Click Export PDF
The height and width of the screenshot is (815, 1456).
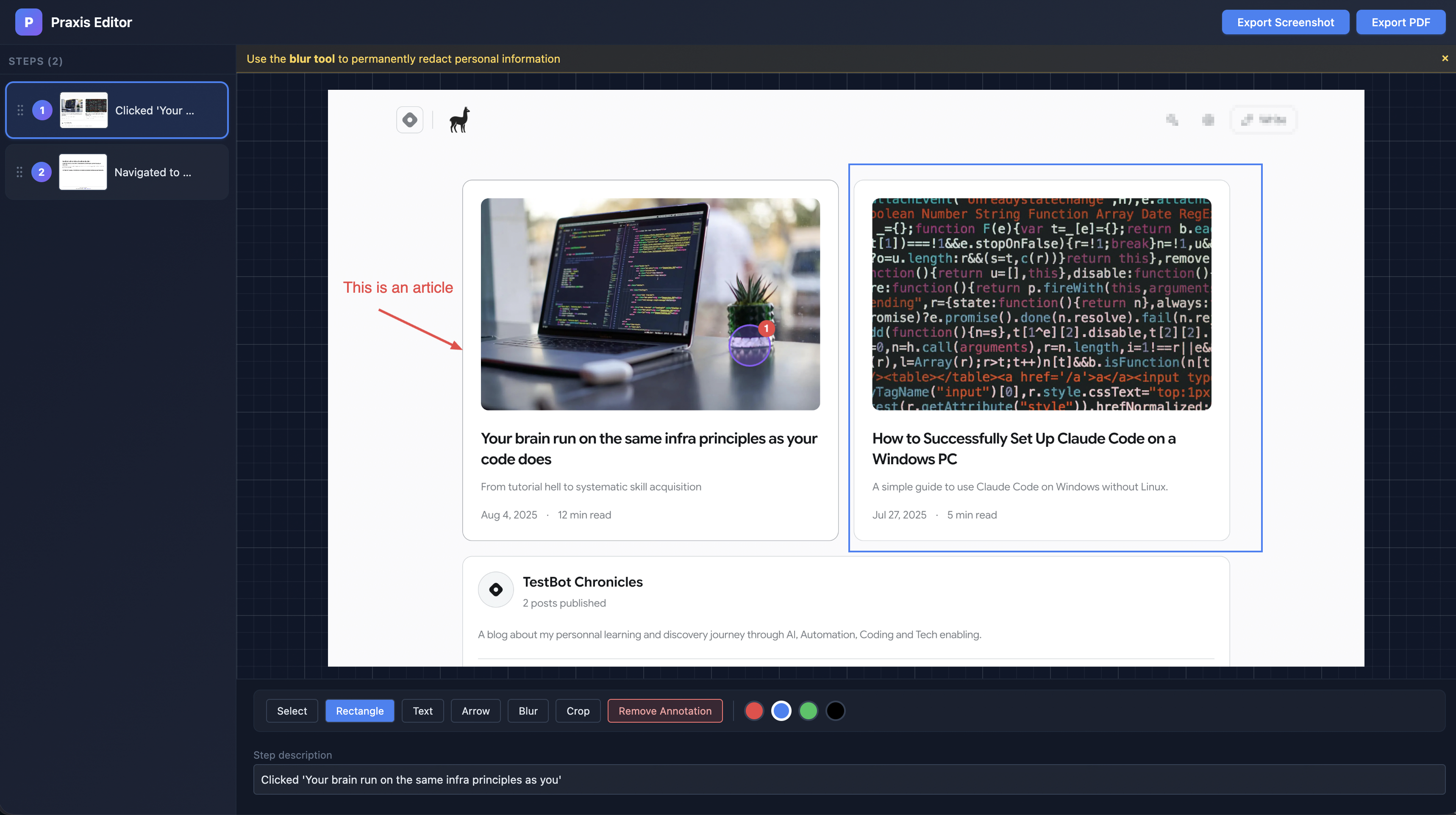click(x=1400, y=22)
